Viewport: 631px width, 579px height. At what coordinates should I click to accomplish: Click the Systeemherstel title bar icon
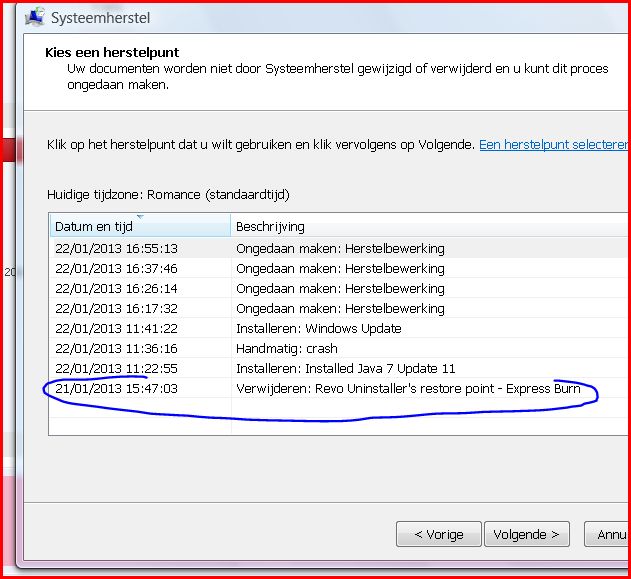coord(35,16)
